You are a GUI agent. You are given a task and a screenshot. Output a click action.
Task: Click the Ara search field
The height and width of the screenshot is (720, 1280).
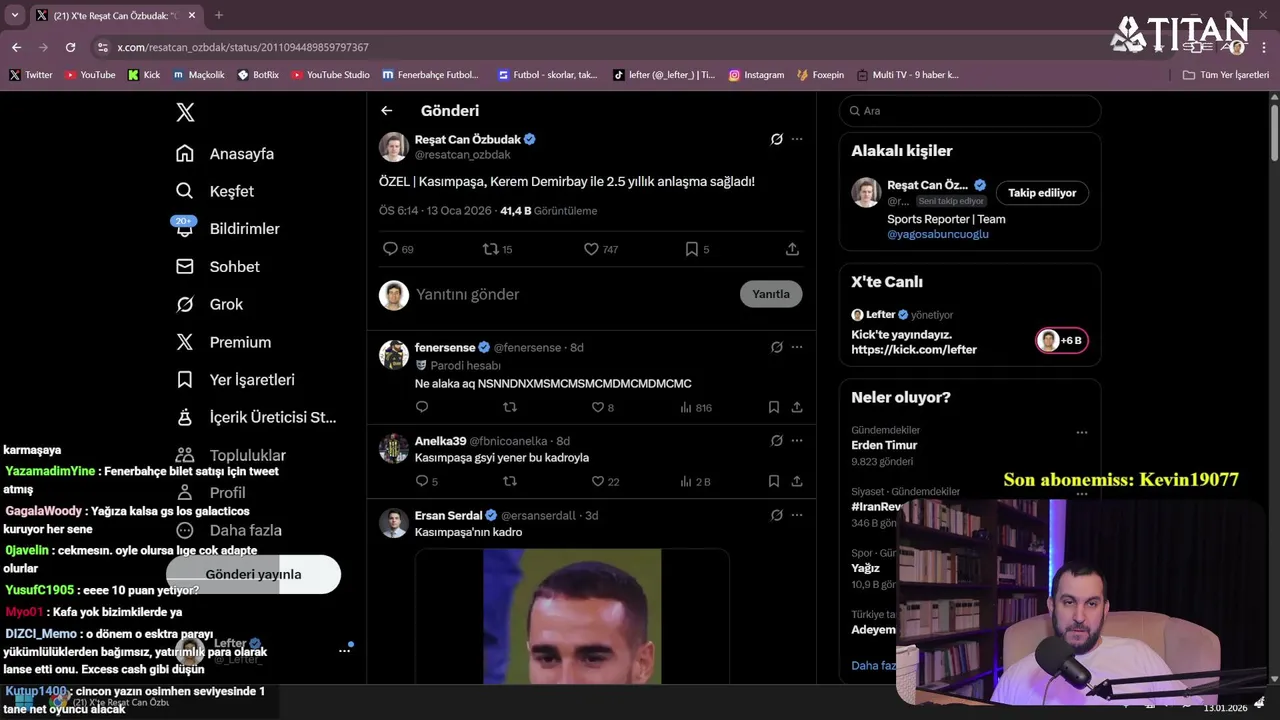[x=970, y=111]
